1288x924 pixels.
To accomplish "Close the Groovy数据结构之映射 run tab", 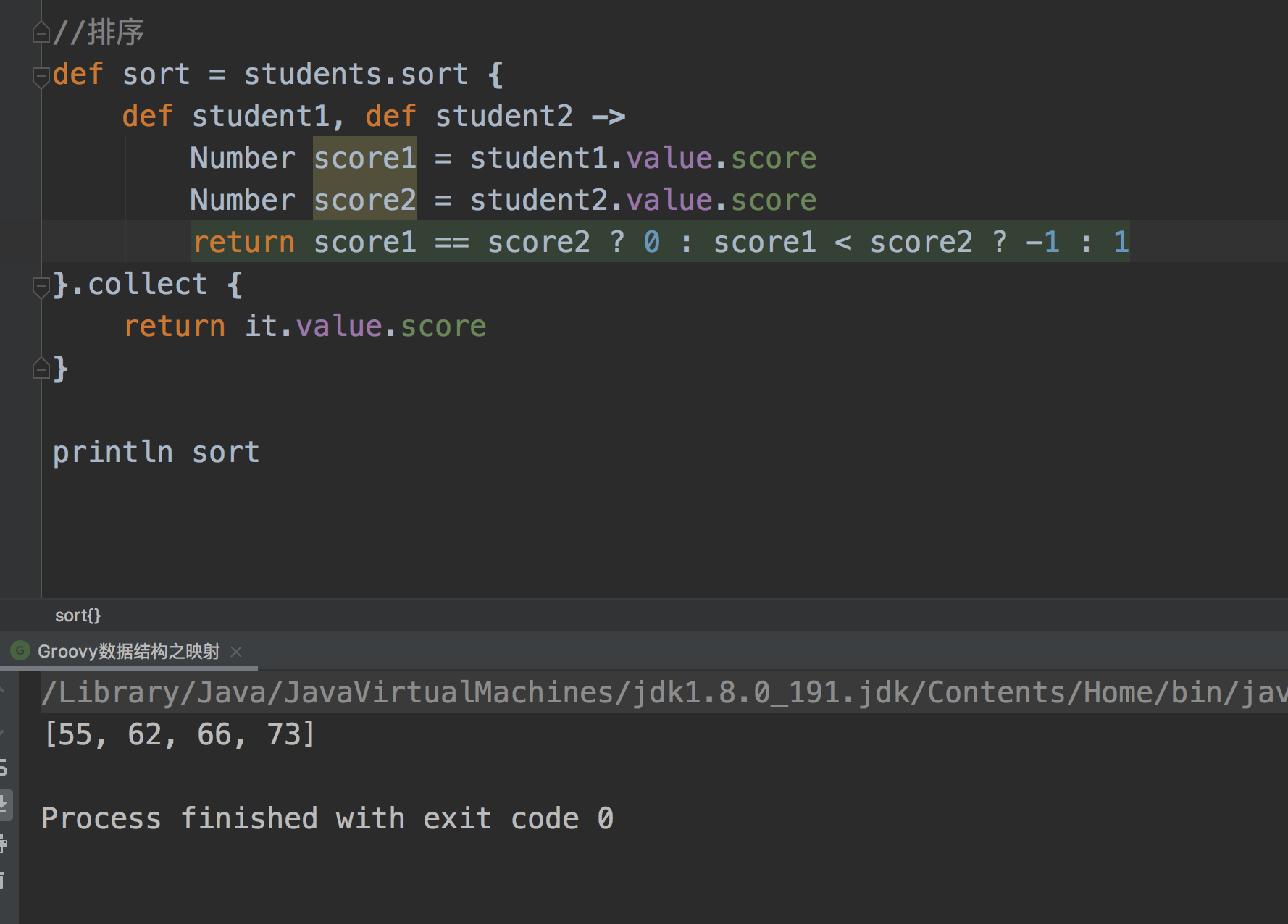I will pyautogui.click(x=236, y=652).
